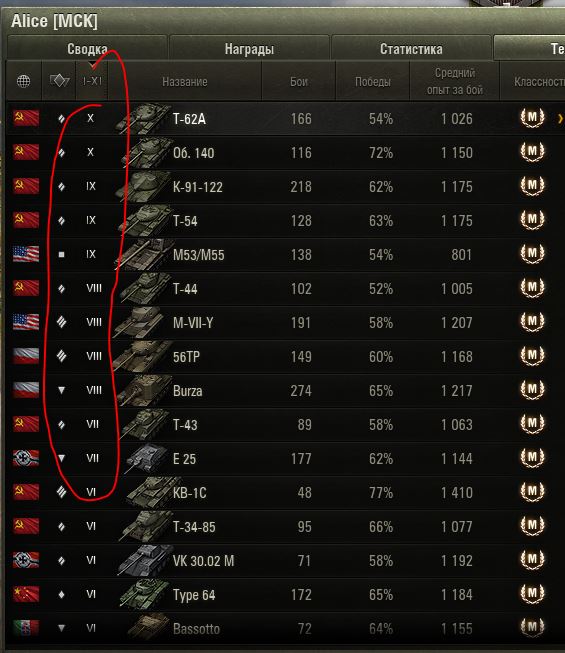
Task: Click the Polish flag on the 56TP row
Action: coord(26,356)
